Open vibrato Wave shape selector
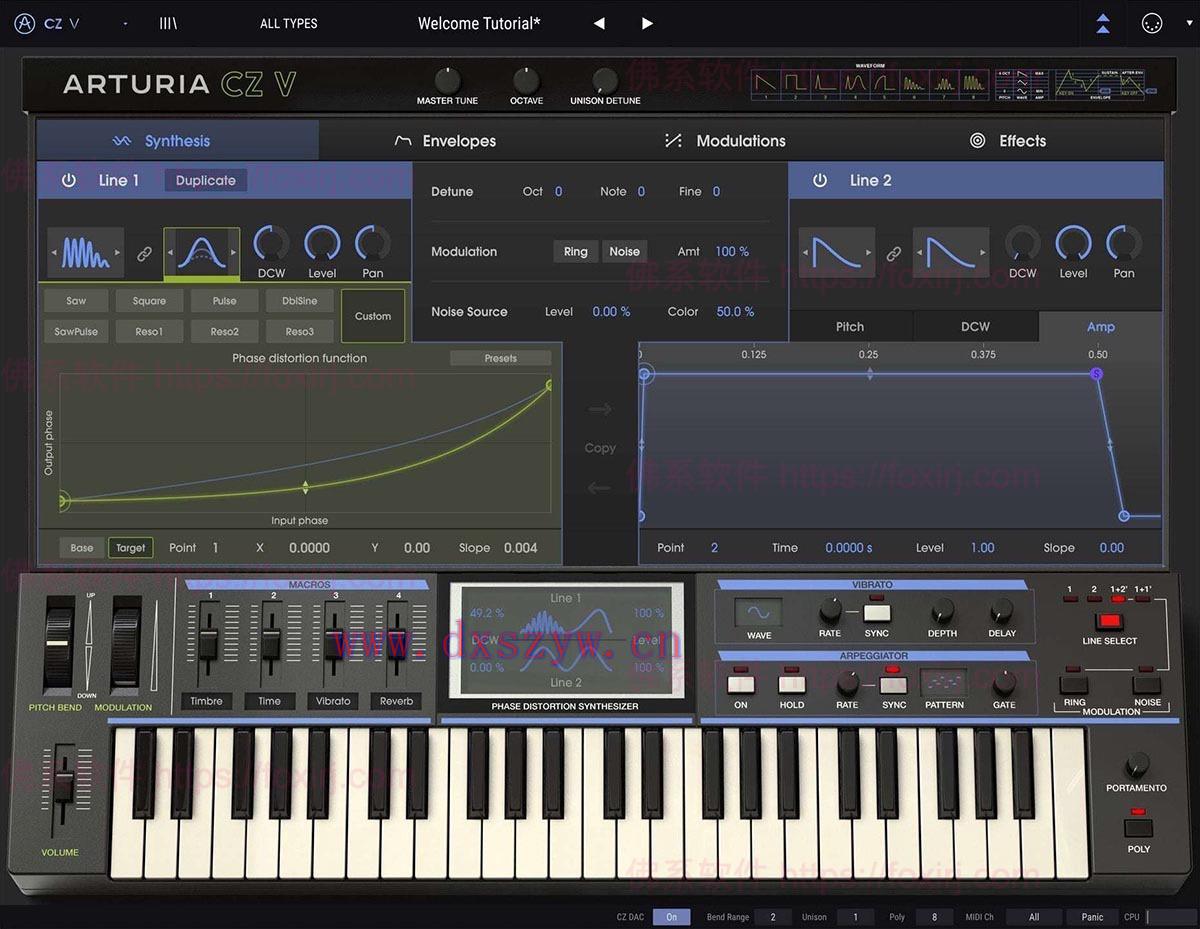This screenshot has width=1200, height=929. click(x=759, y=612)
